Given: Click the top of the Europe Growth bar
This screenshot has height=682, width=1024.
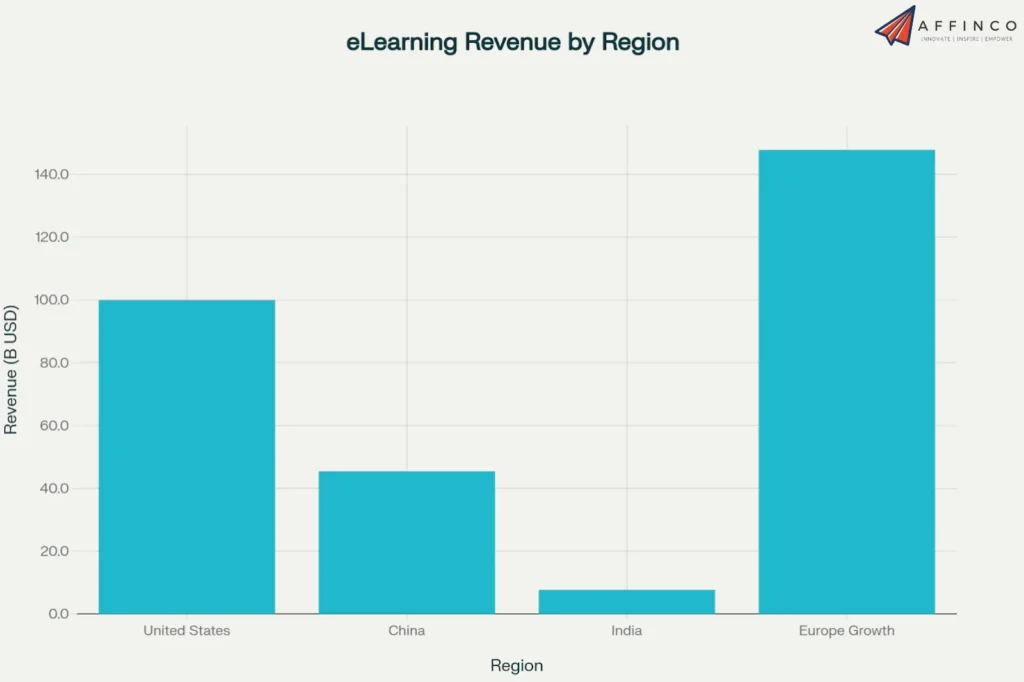Looking at the screenshot, I should coord(847,152).
